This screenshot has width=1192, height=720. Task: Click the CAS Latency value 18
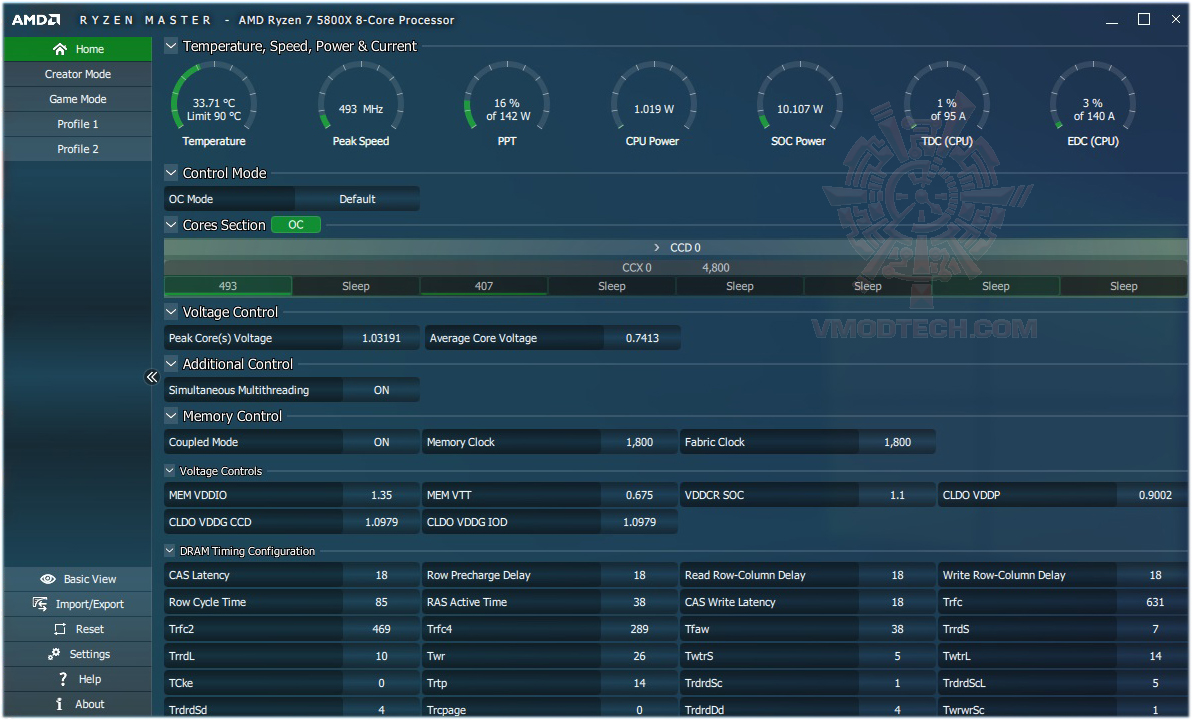pos(381,576)
